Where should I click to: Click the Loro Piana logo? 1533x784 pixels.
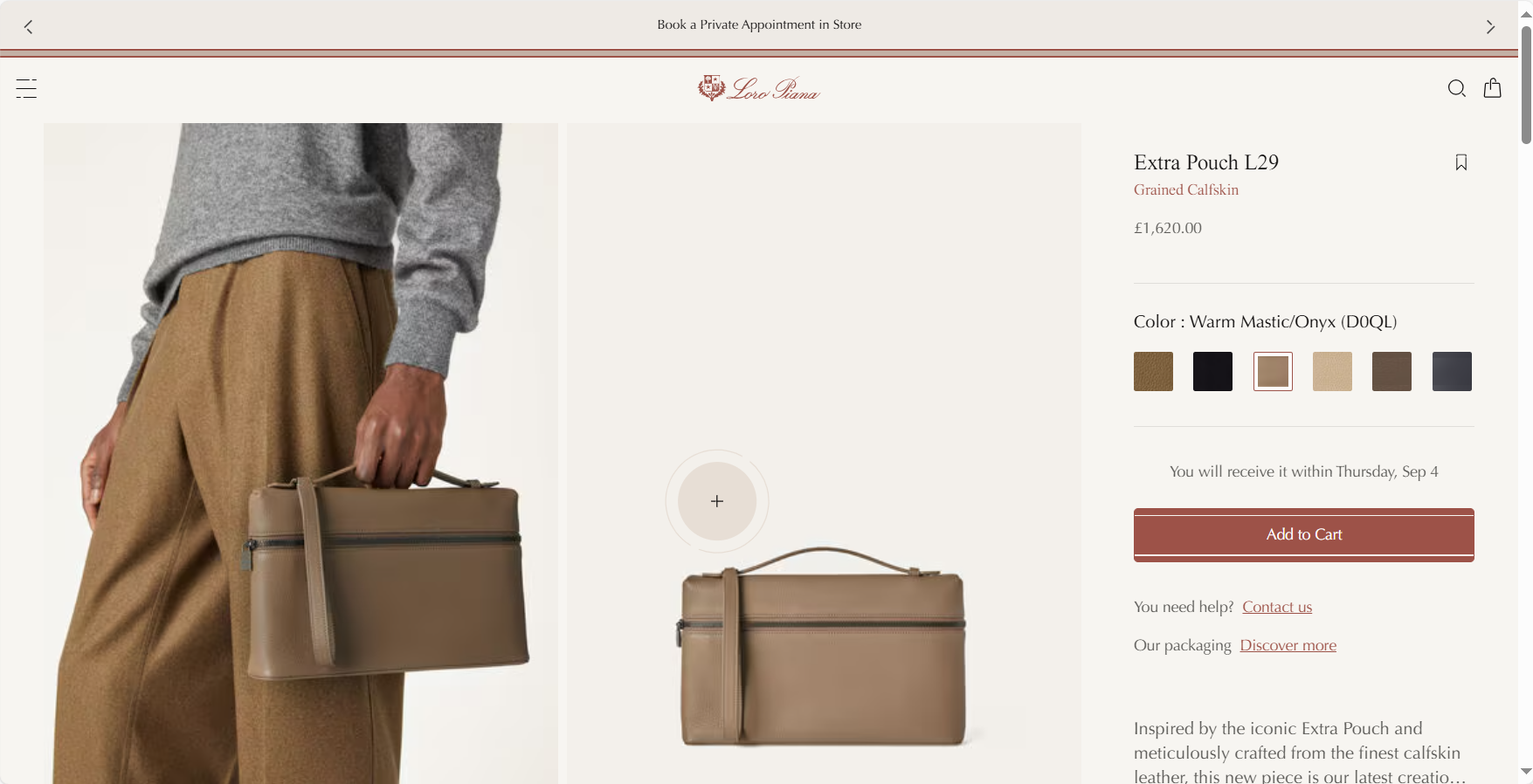[758, 88]
